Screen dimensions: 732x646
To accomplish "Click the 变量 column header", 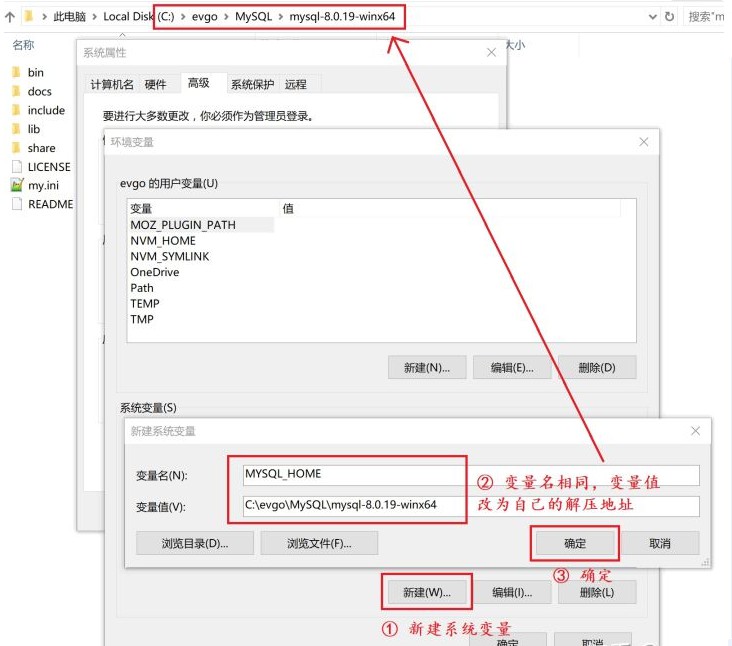I will pos(203,208).
